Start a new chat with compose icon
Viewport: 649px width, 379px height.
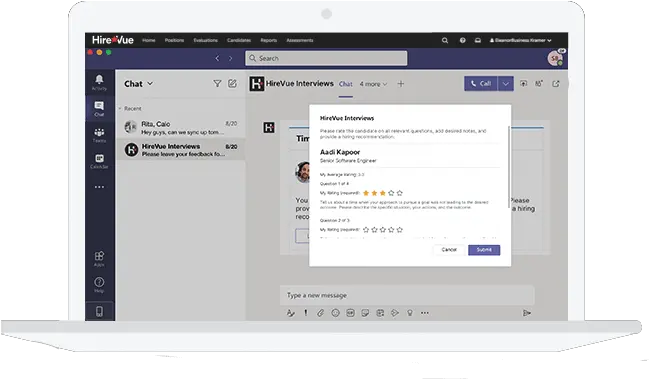point(232,84)
